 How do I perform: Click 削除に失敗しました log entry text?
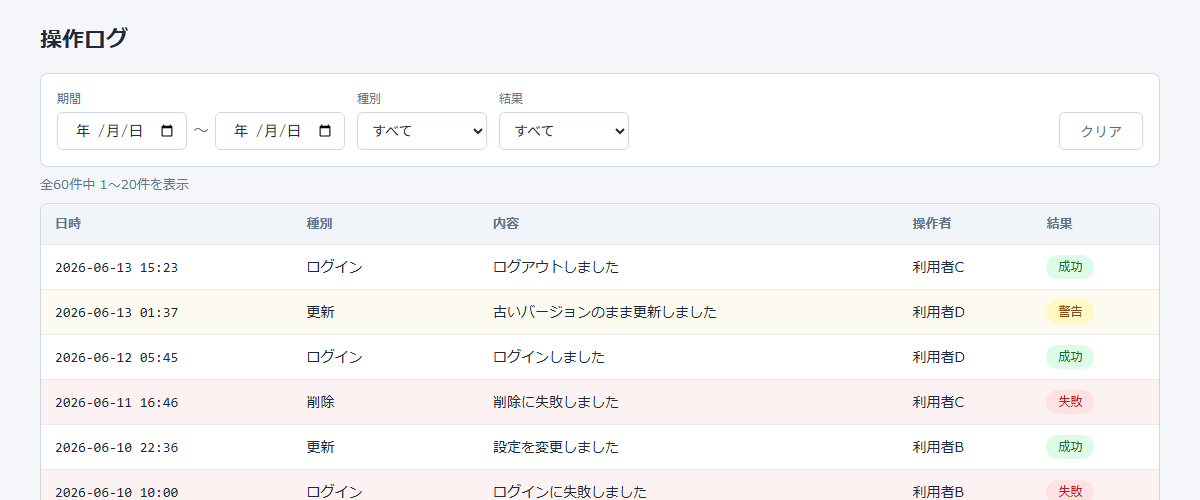[556, 402]
